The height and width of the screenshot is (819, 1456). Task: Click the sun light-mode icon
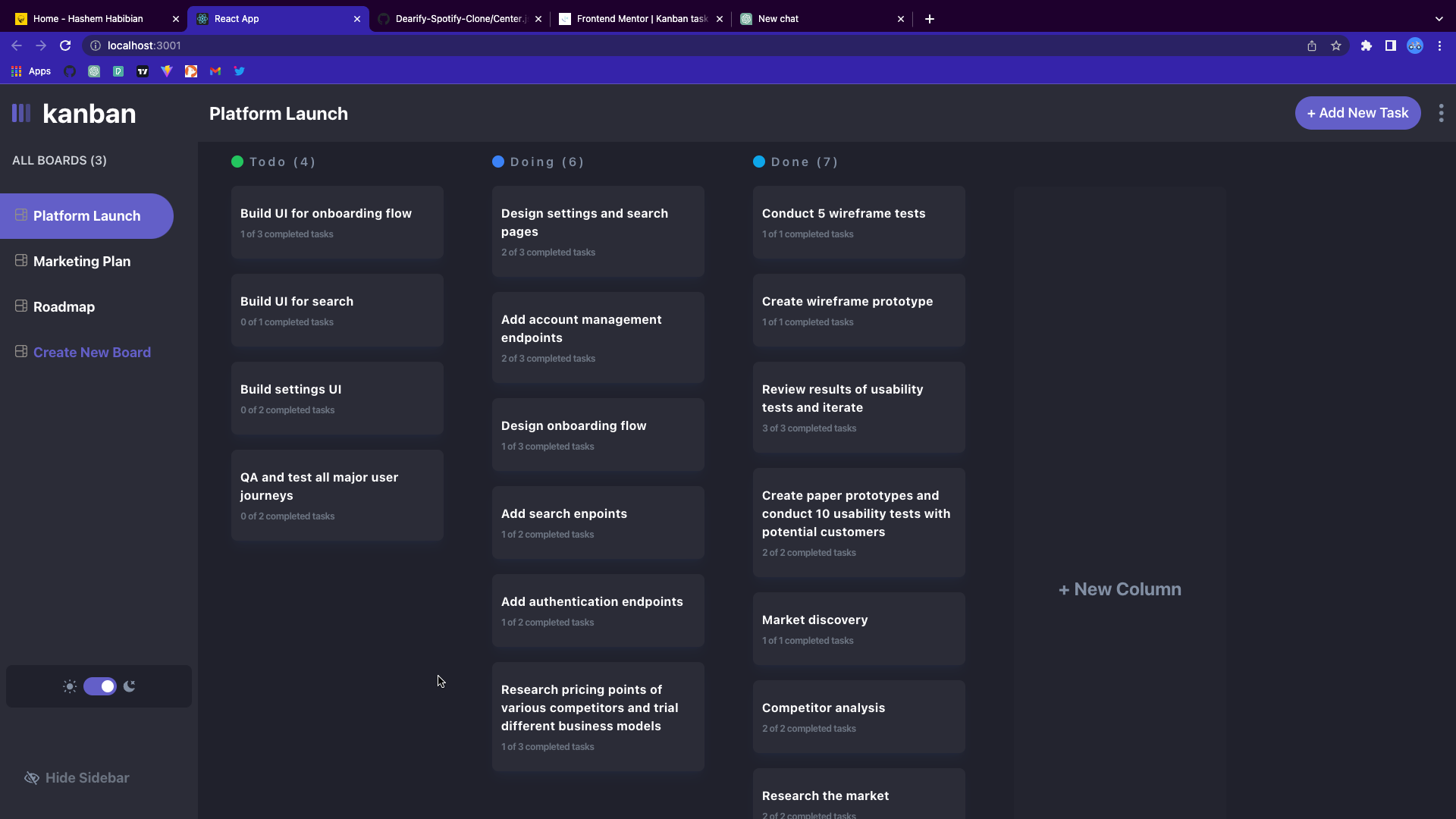coord(70,686)
